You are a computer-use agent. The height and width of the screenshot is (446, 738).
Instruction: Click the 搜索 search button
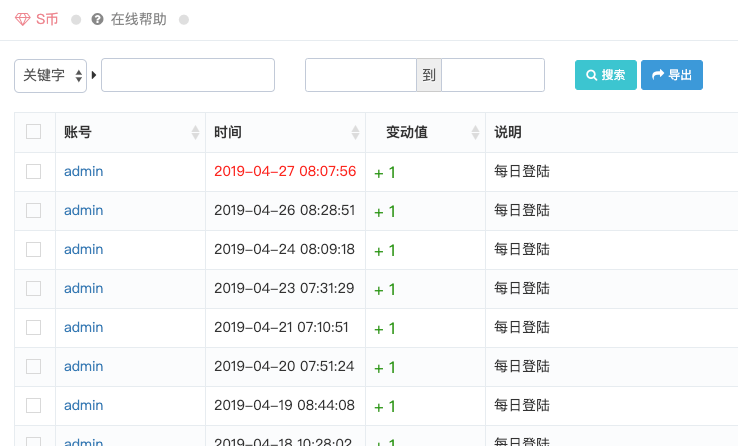tap(605, 75)
